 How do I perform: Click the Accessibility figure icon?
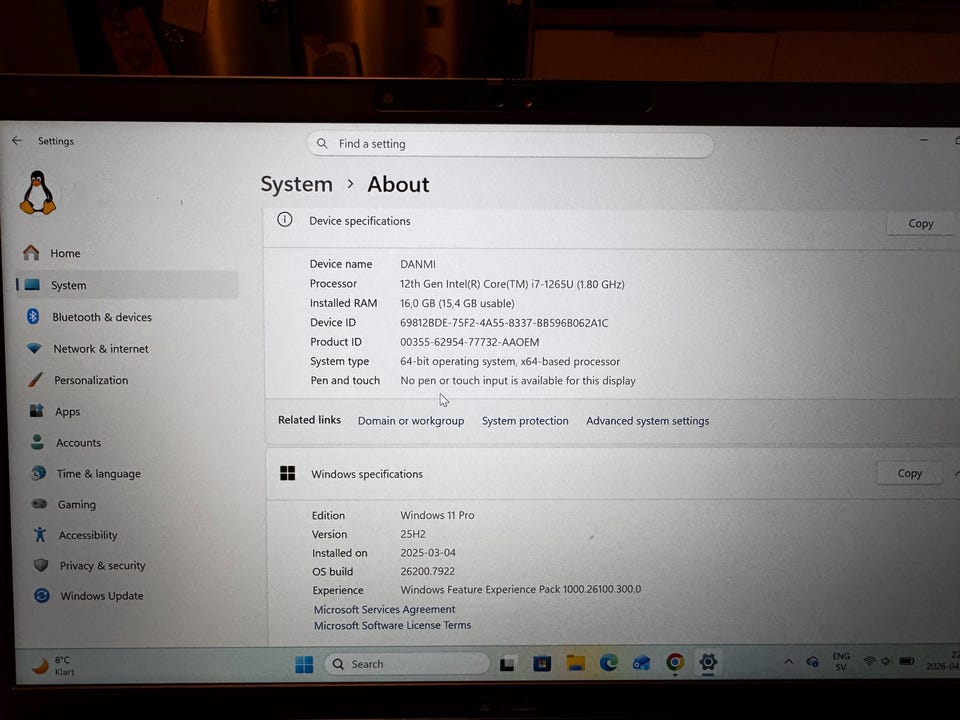(40, 534)
